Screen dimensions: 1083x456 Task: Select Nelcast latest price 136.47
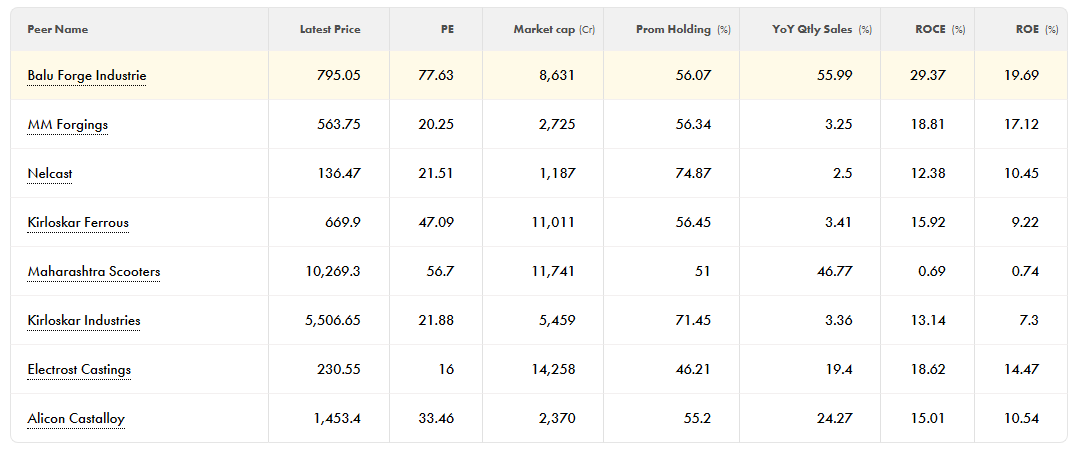339,173
